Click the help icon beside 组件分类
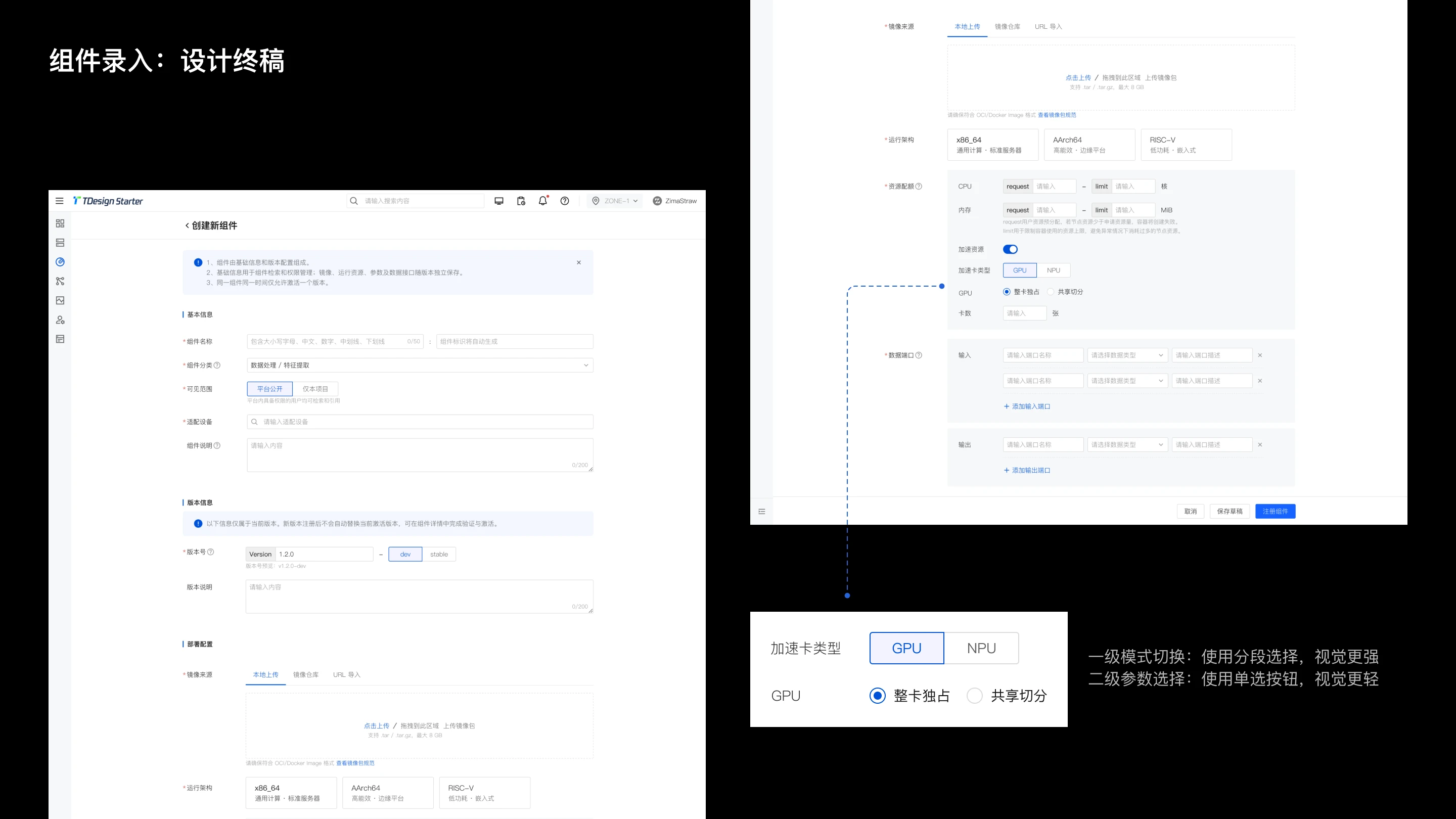Screen dimensions: 1456x819 pos(217,365)
